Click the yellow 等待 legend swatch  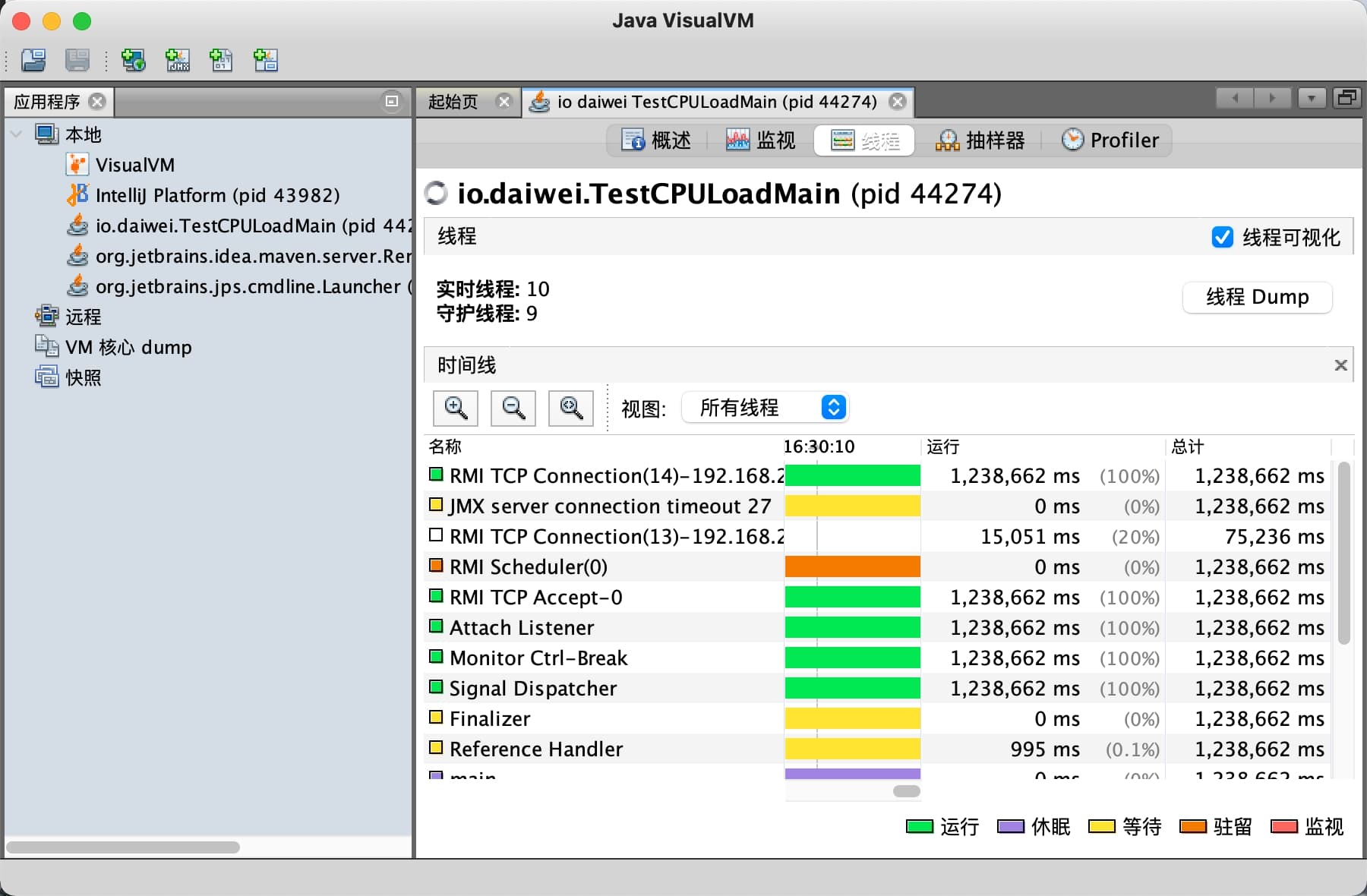[1102, 826]
